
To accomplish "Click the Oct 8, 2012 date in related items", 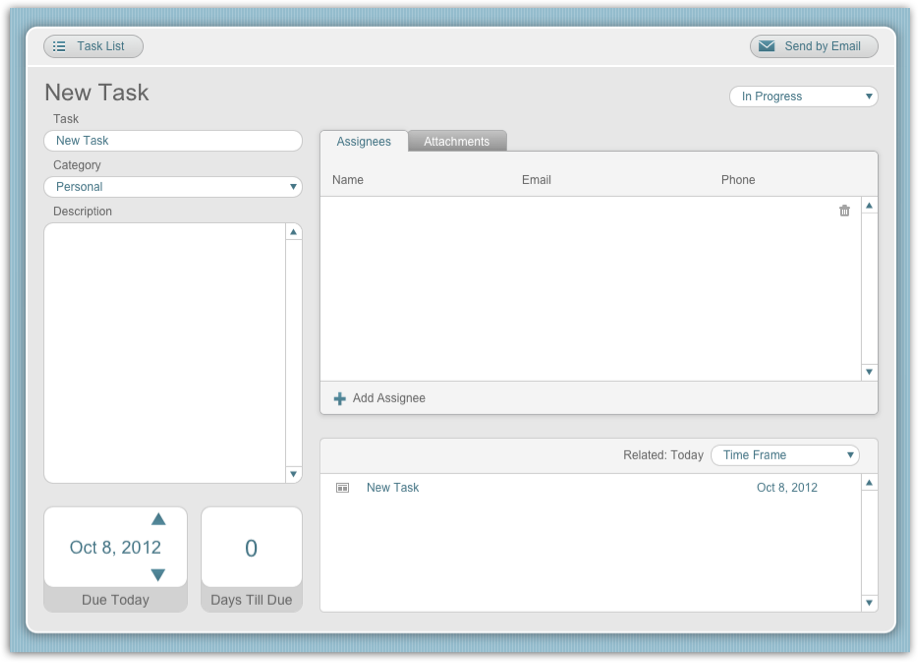I will (x=786, y=487).
